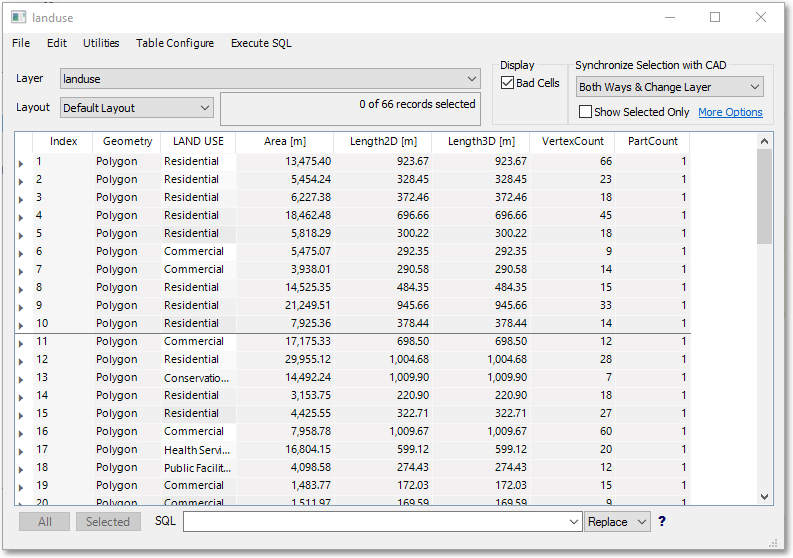793x558 pixels.
Task: Open the File menu
Action: point(21,43)
